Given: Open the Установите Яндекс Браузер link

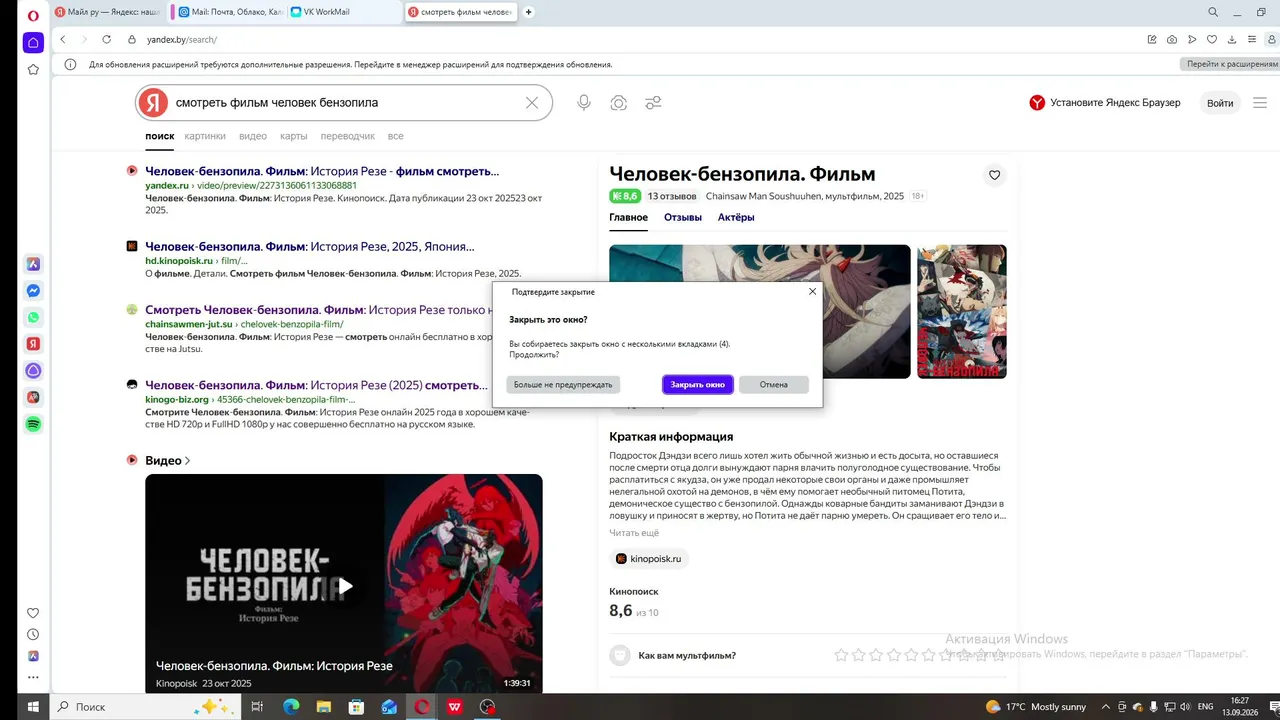Looking at the screenshot, I should pos(1105,103).
